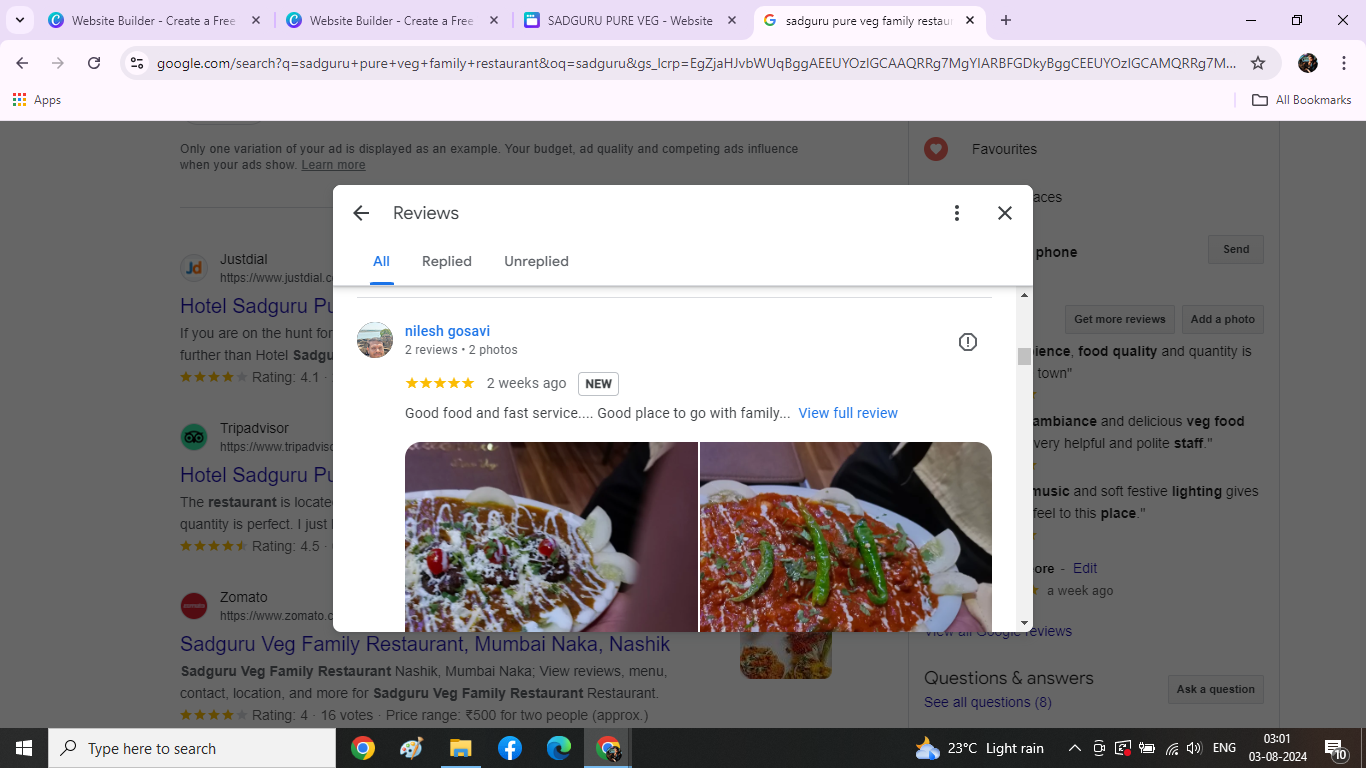Click the taskbar search box
Image resolution: width=1366 pixels, height=768 pixels.
click(x=192, y=748)
